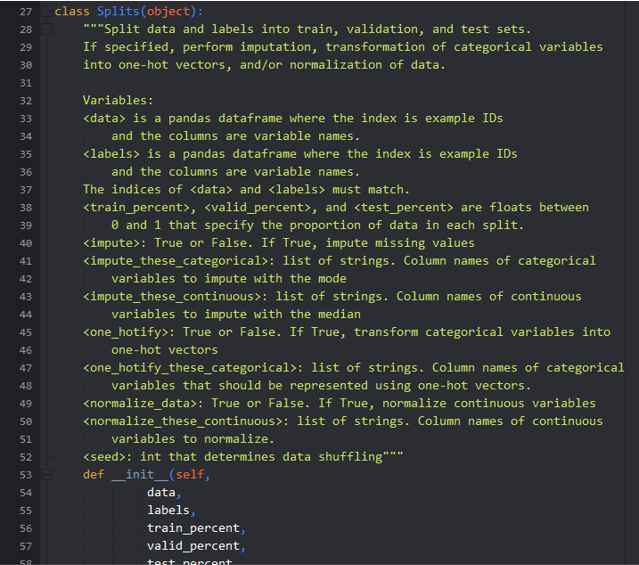This screenshot has width=639, height=565.
Task: Collapse the __init__ definition fold marker
Action: point(46,474)
